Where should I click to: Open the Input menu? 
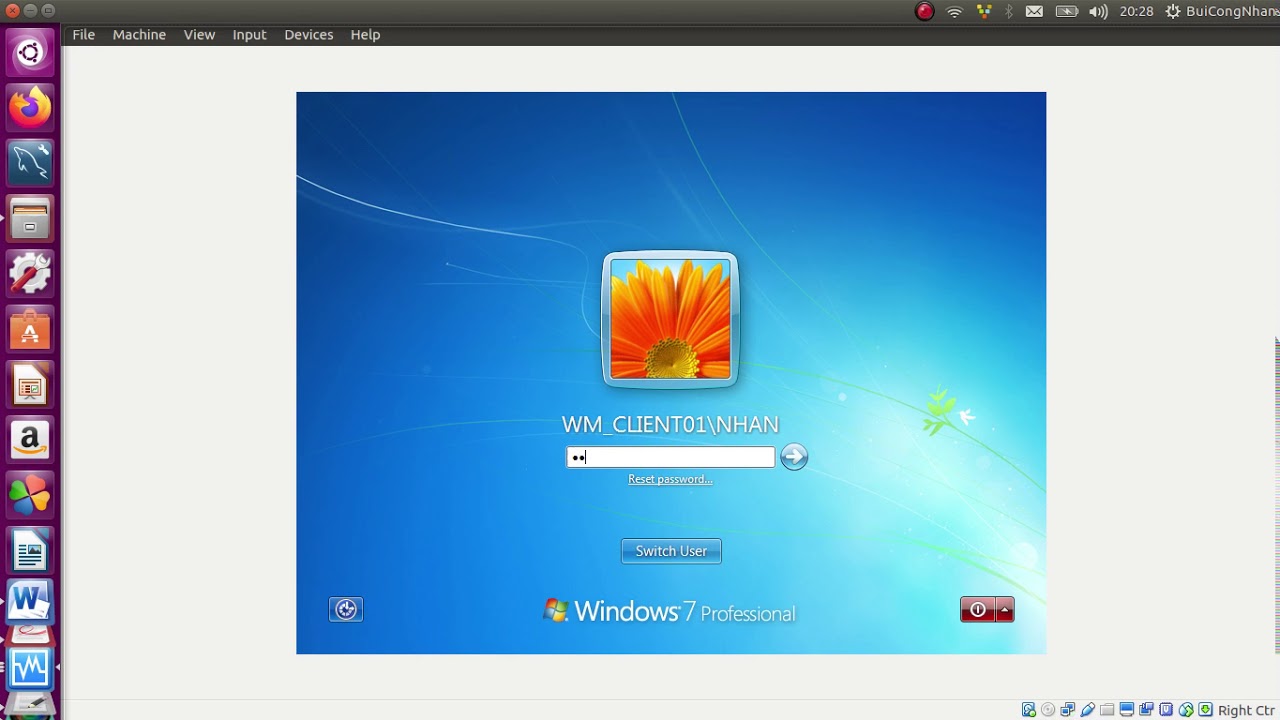pos(249,34)
